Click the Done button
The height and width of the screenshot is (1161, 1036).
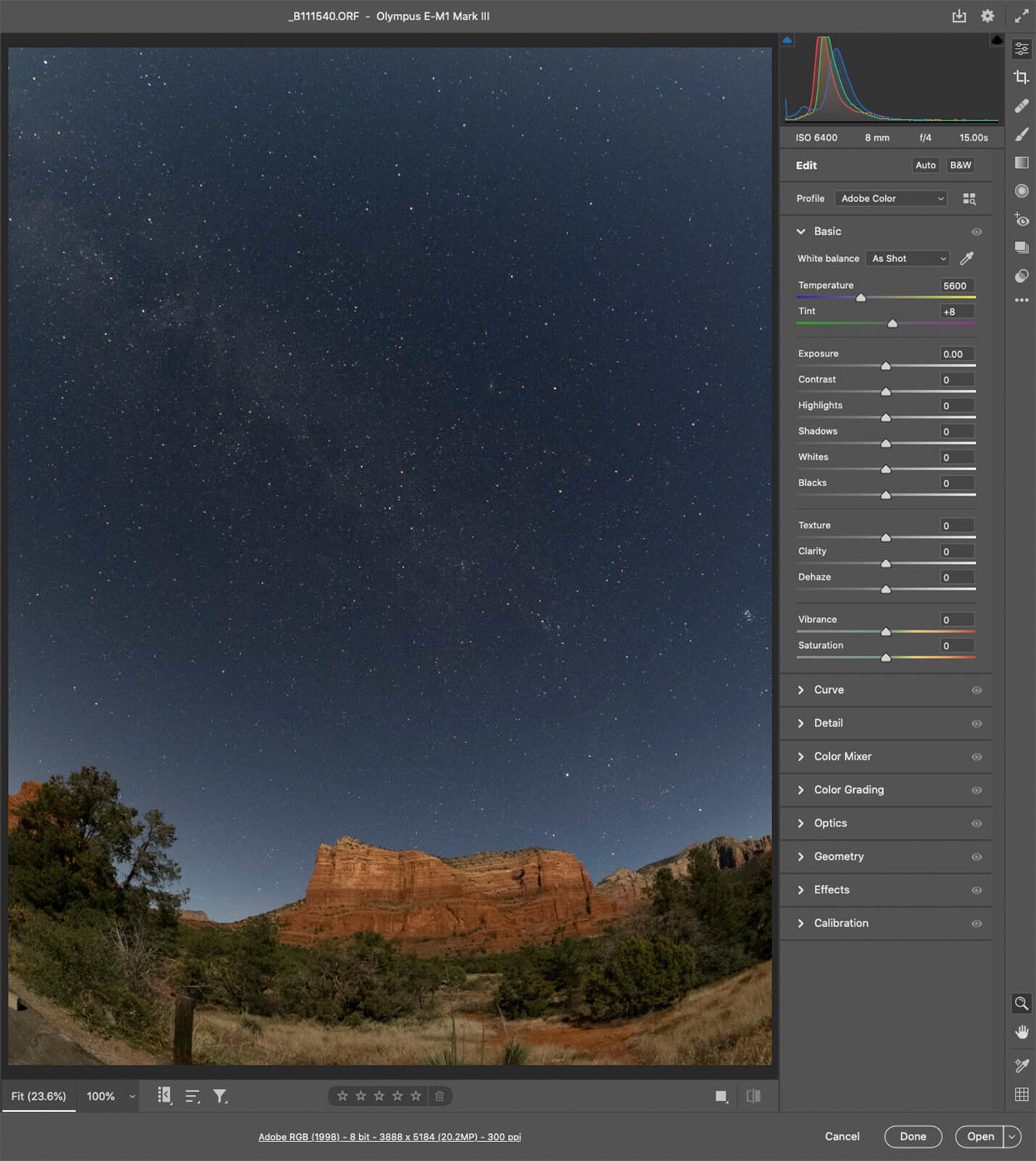click(913, 1136)
